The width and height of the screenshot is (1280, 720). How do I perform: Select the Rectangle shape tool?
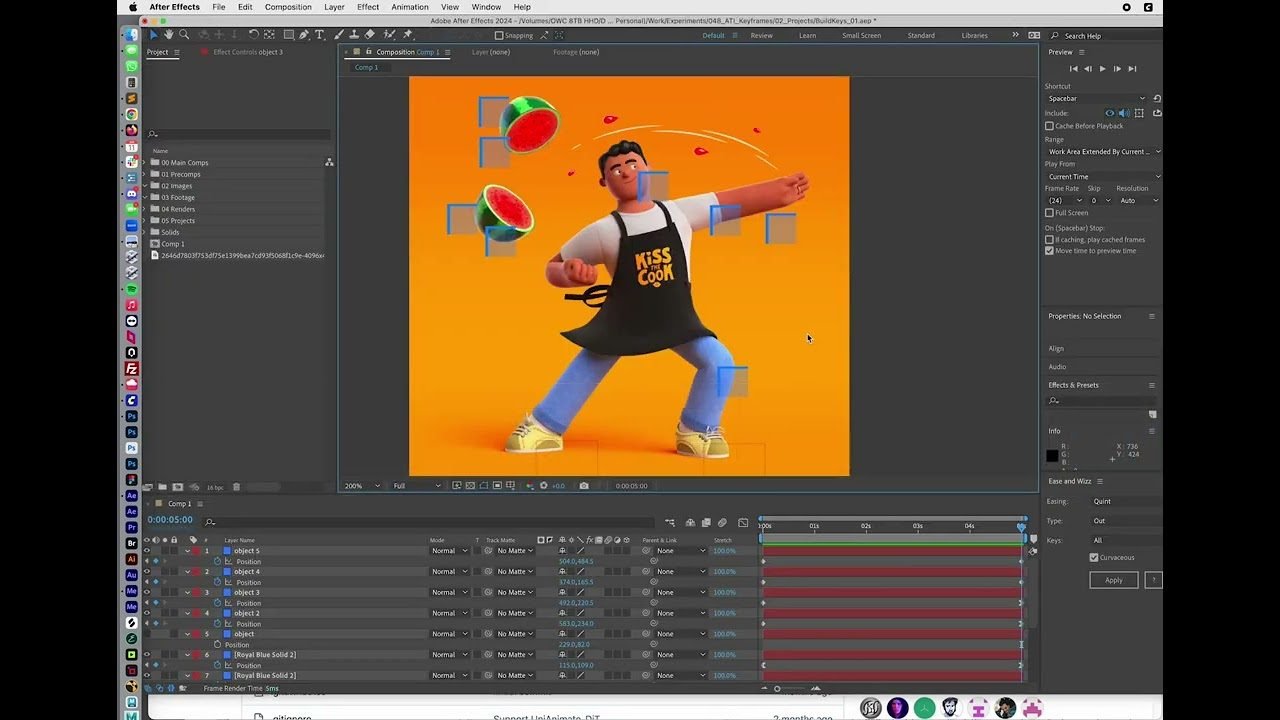pos(287,35)
